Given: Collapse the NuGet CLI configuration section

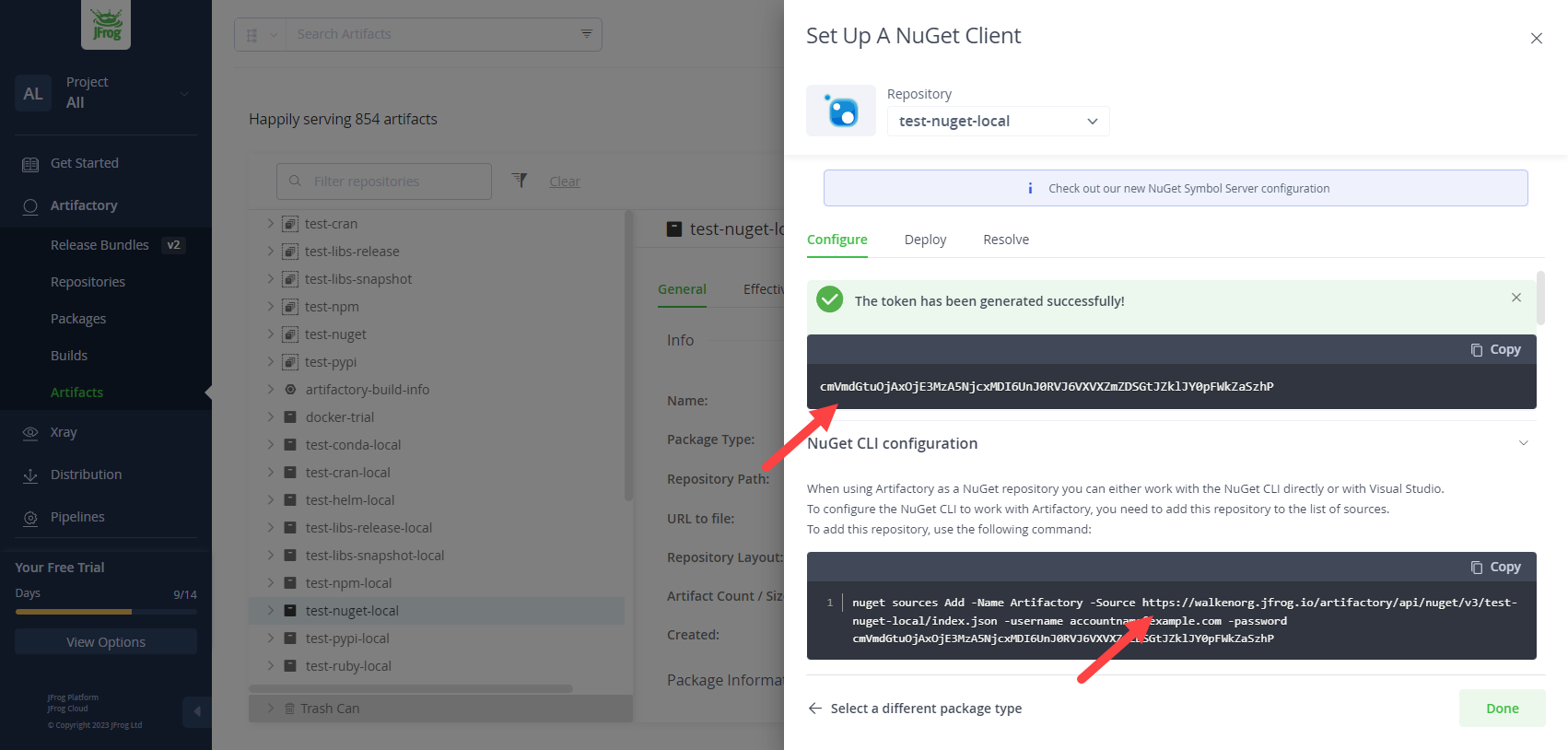Looking at the screenshot, I should (x=1524, y=443).
